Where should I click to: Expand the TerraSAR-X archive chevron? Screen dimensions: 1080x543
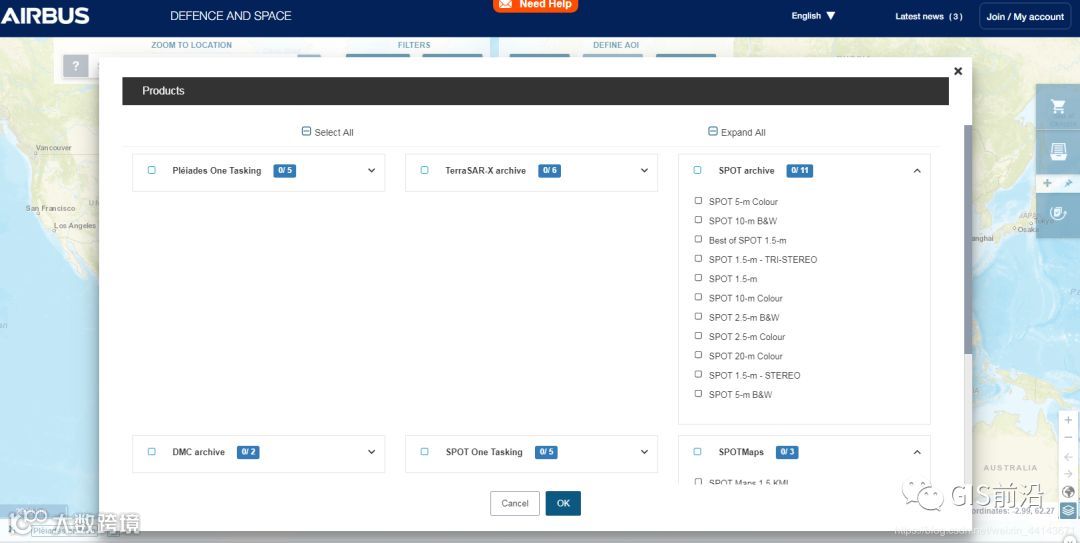[x=644, y=170]
